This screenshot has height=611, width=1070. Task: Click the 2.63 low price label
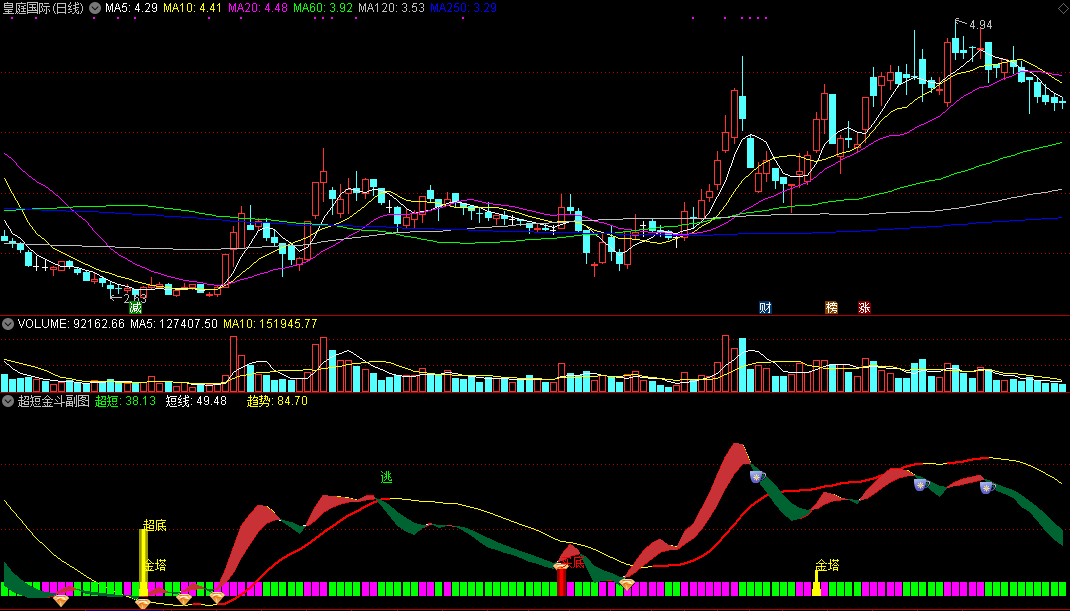pyautogui.click(x=135, y=298)
